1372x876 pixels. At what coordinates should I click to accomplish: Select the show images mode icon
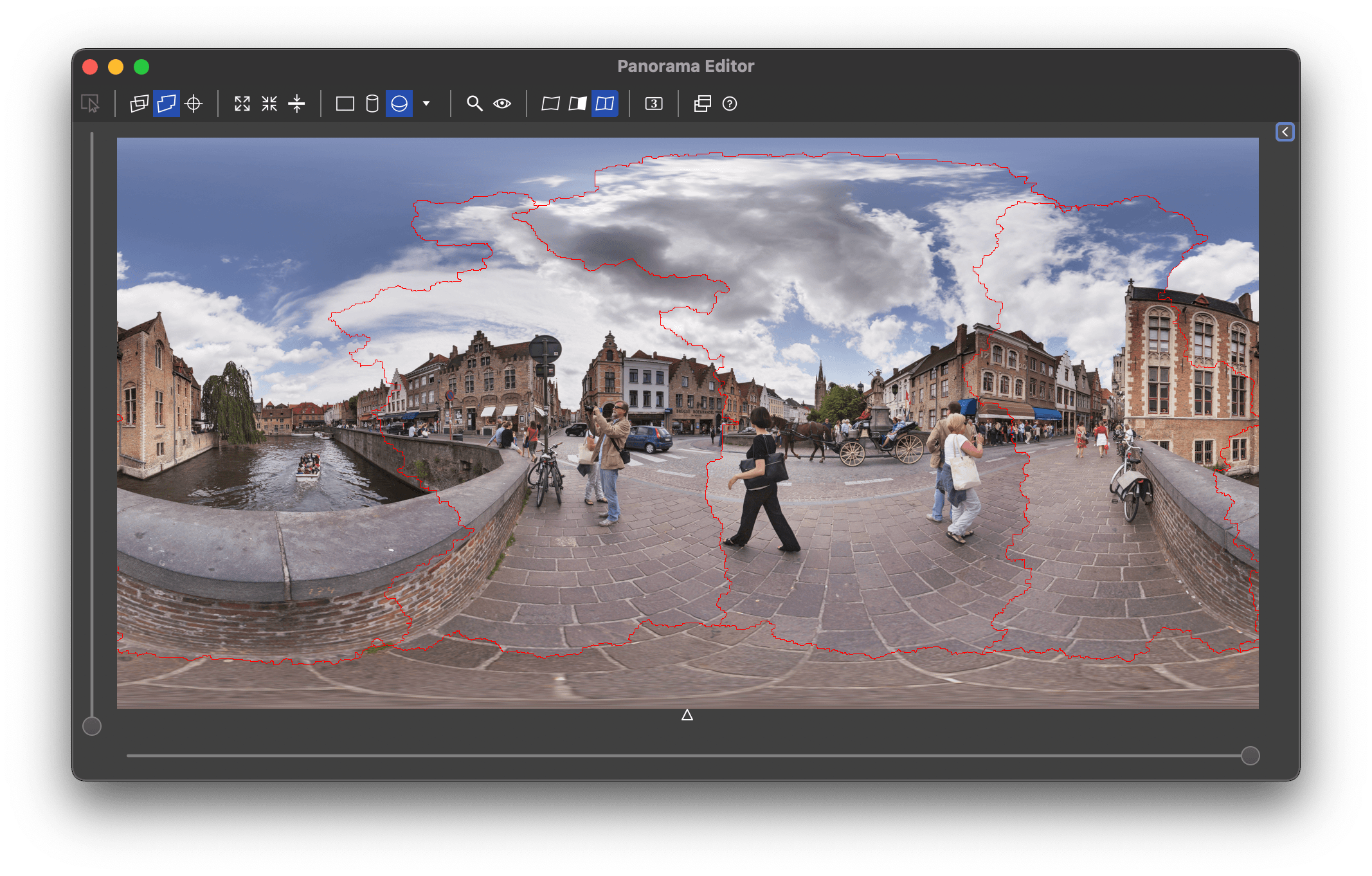pyautogui.click(x=139, y=104)
